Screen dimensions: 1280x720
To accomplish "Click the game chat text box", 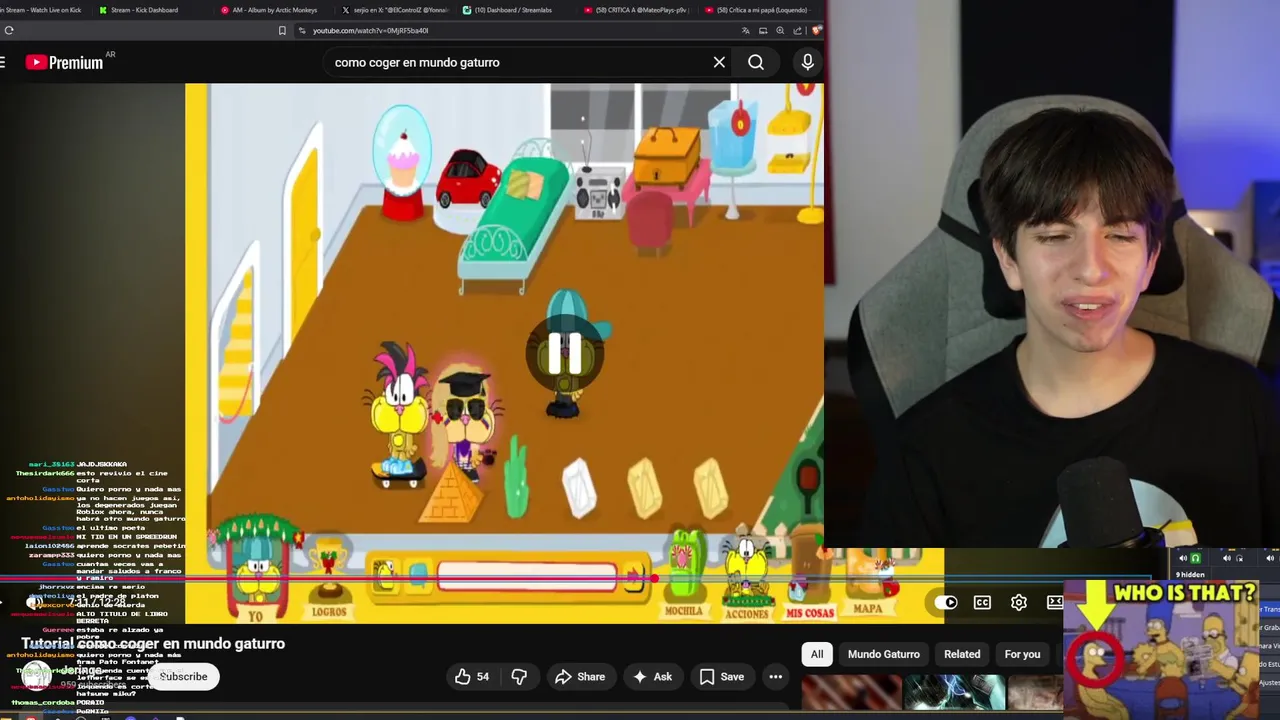I will pyautogui.click(x=527, y=577).
